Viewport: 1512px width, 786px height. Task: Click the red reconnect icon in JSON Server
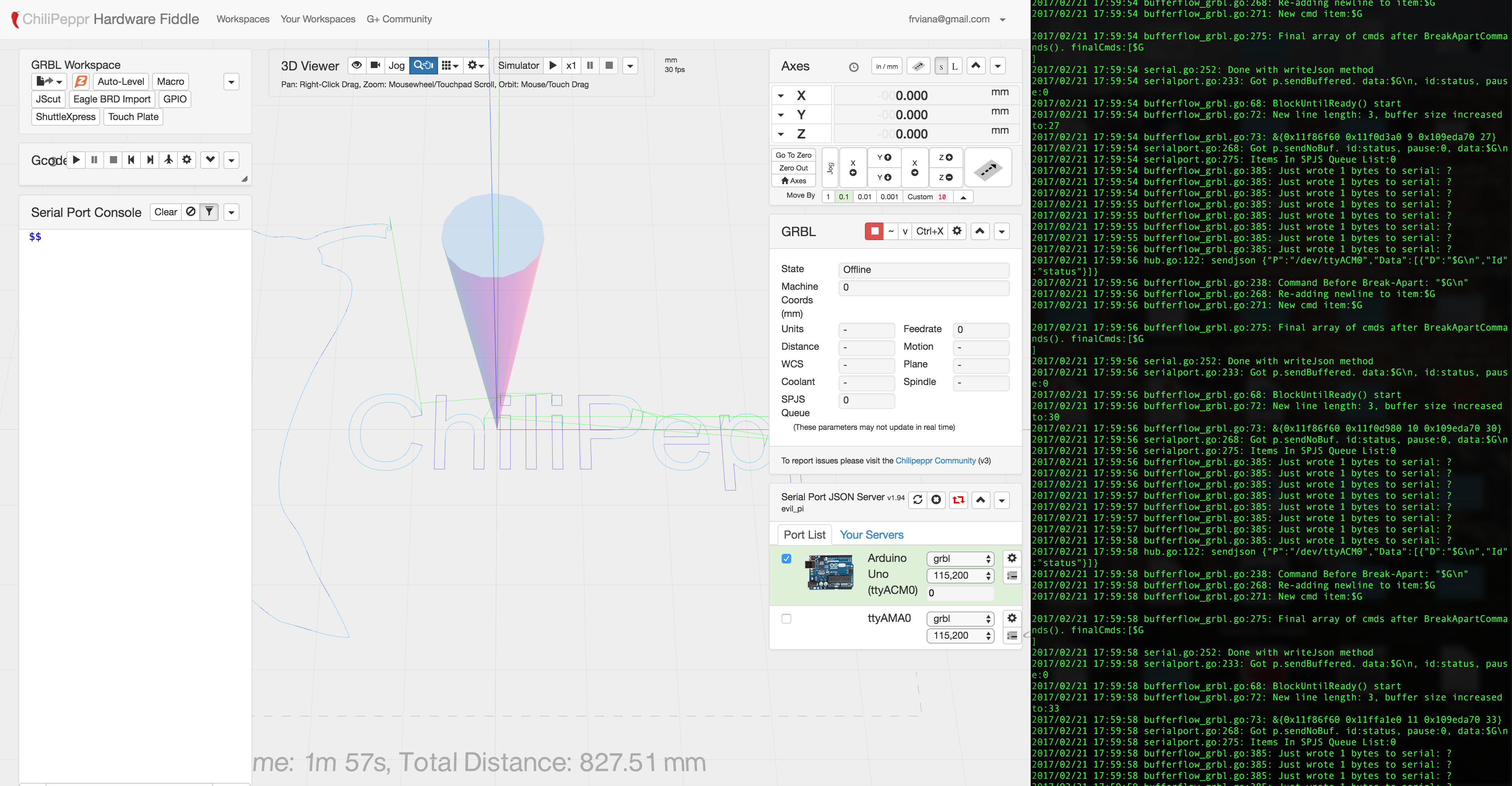point(958,500)
